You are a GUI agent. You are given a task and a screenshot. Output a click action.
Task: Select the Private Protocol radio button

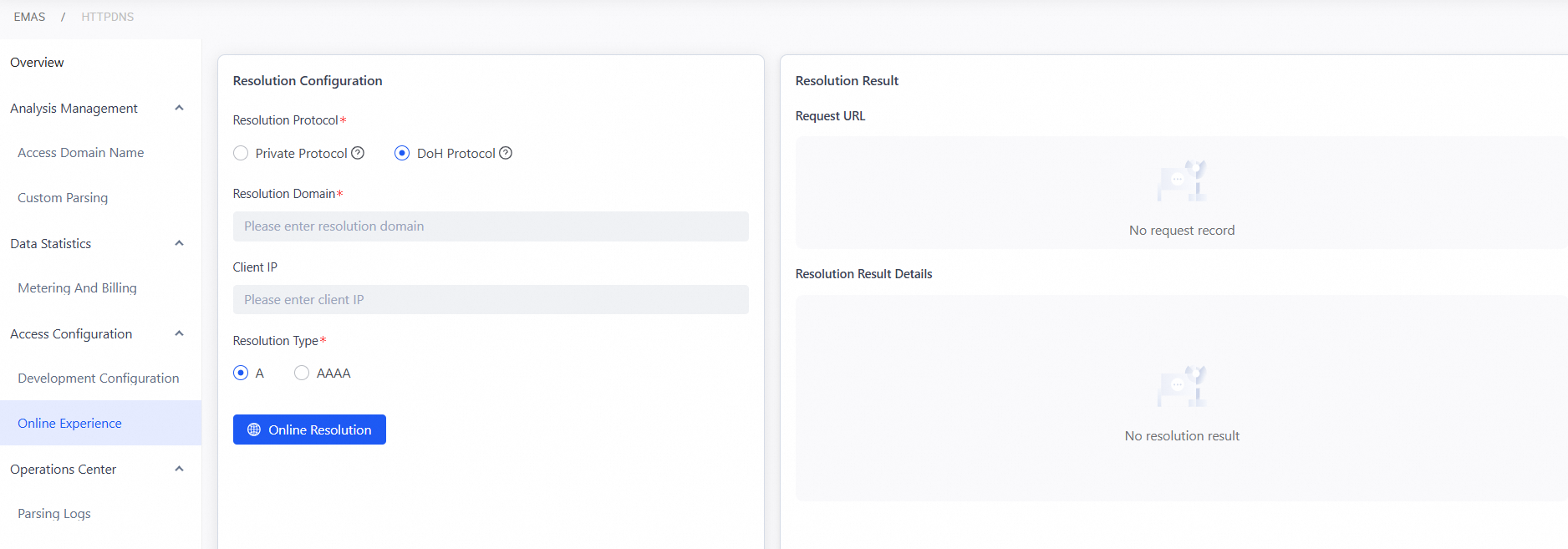click(241, 153)
